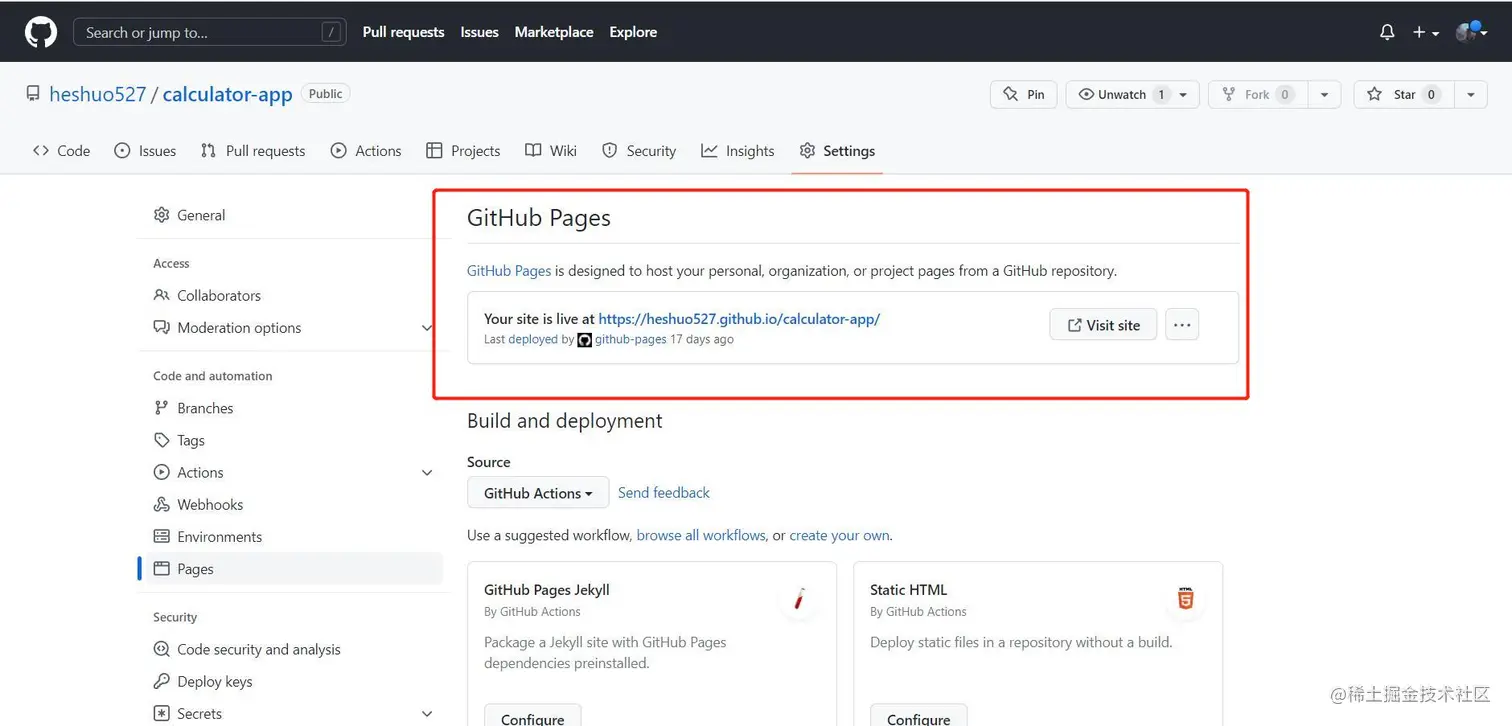1512x726 pixels.
Task: Click the GitHub Pages documentation link
Action: click(509, 270)
